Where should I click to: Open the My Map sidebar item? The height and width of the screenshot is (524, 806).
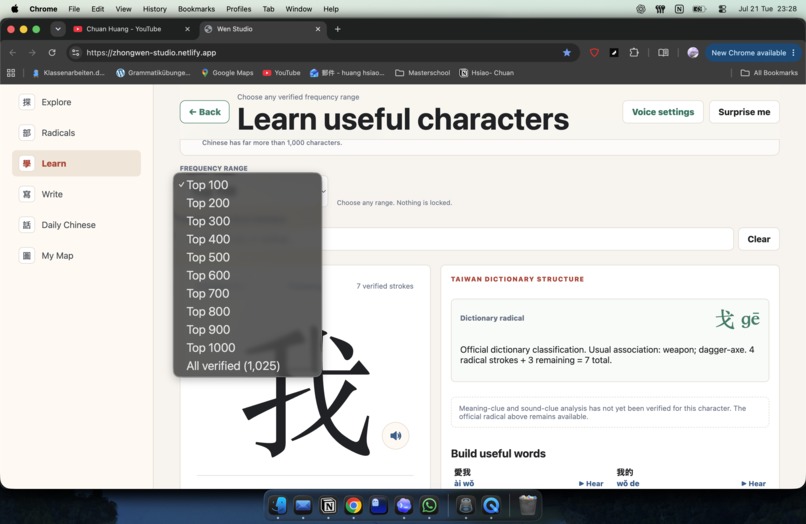76,256
